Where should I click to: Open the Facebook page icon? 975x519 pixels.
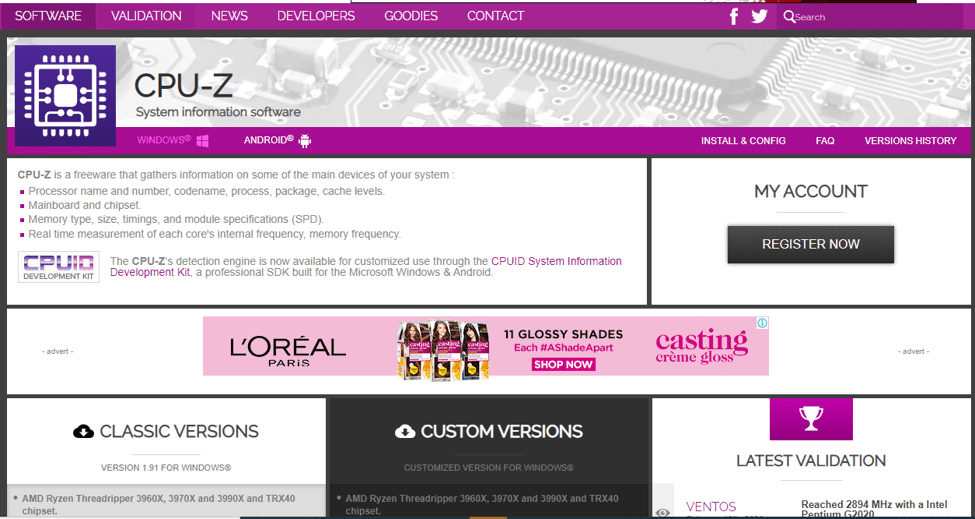[x=734, y=16]
